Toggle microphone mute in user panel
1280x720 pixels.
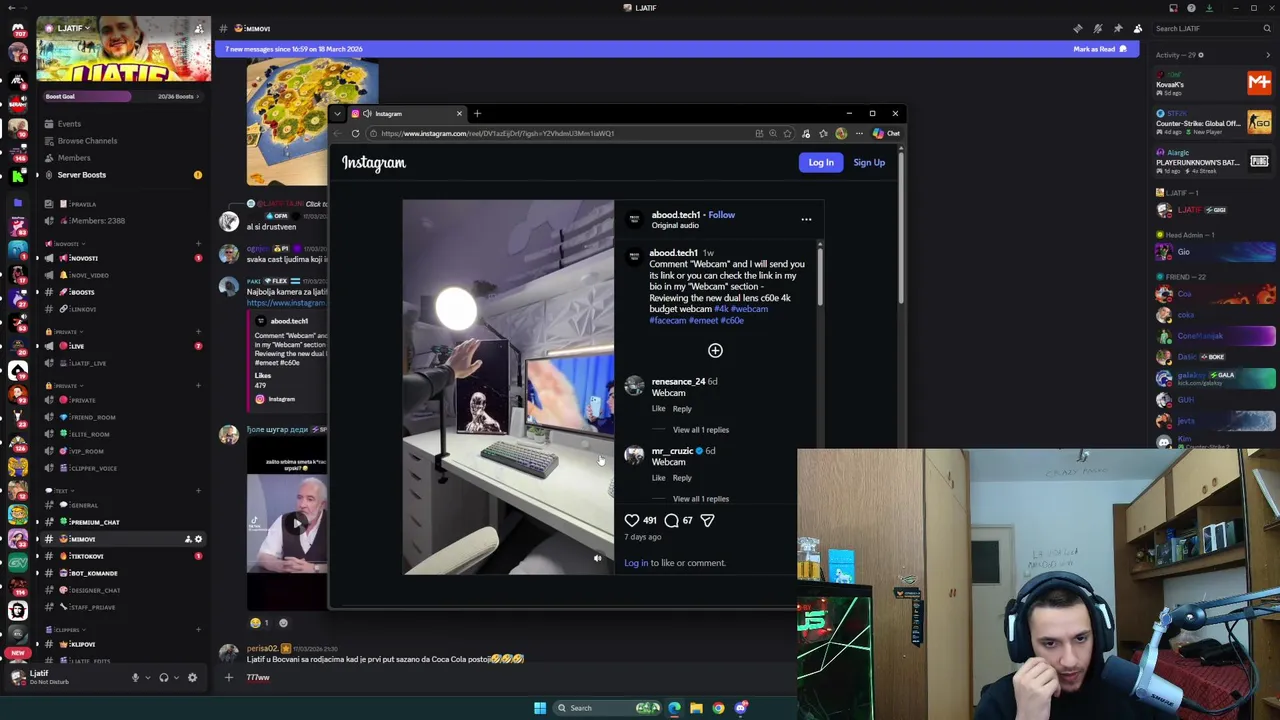tap(135, 677)
